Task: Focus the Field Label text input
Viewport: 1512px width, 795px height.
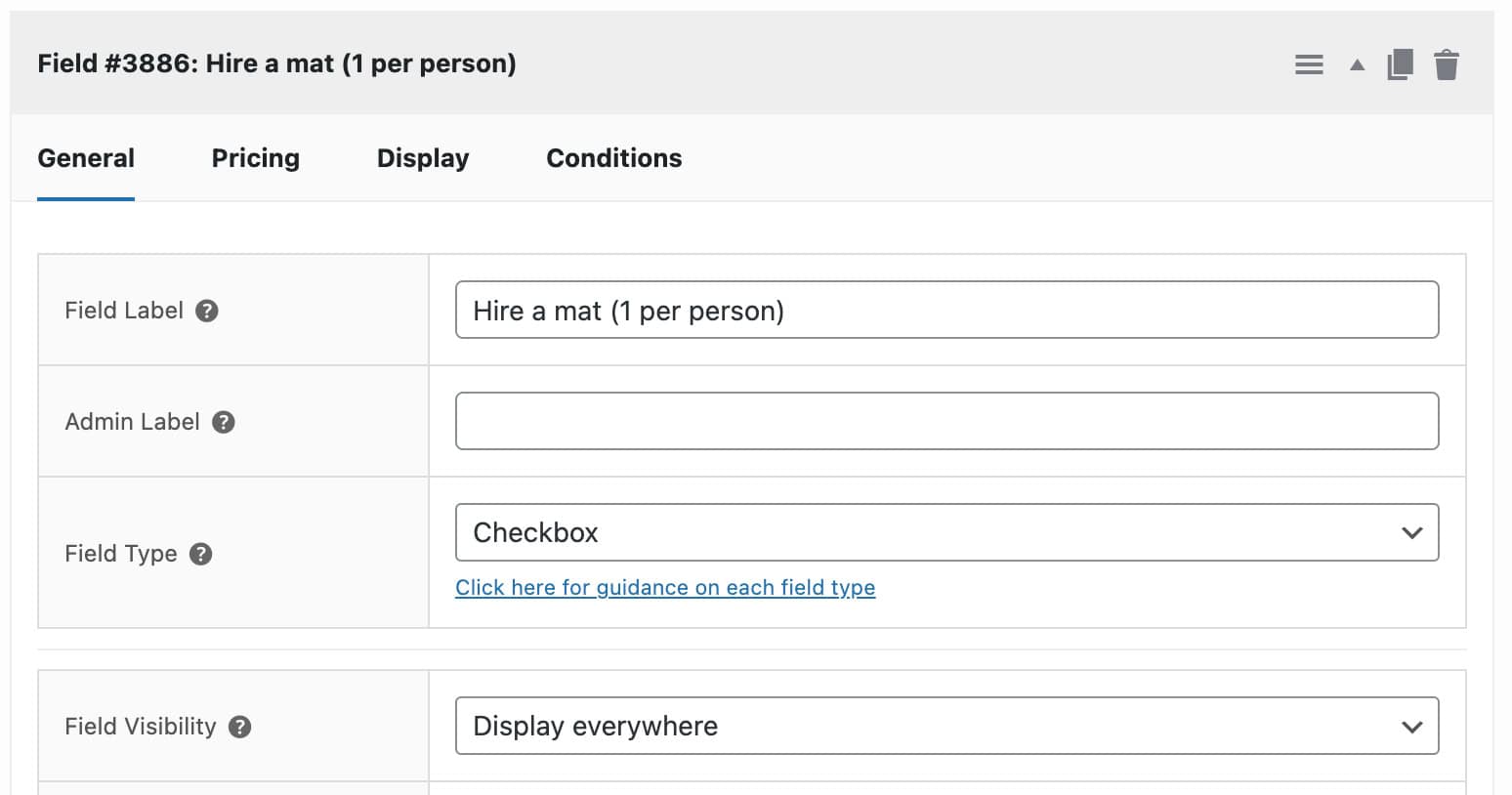Action: click(946, 311)
